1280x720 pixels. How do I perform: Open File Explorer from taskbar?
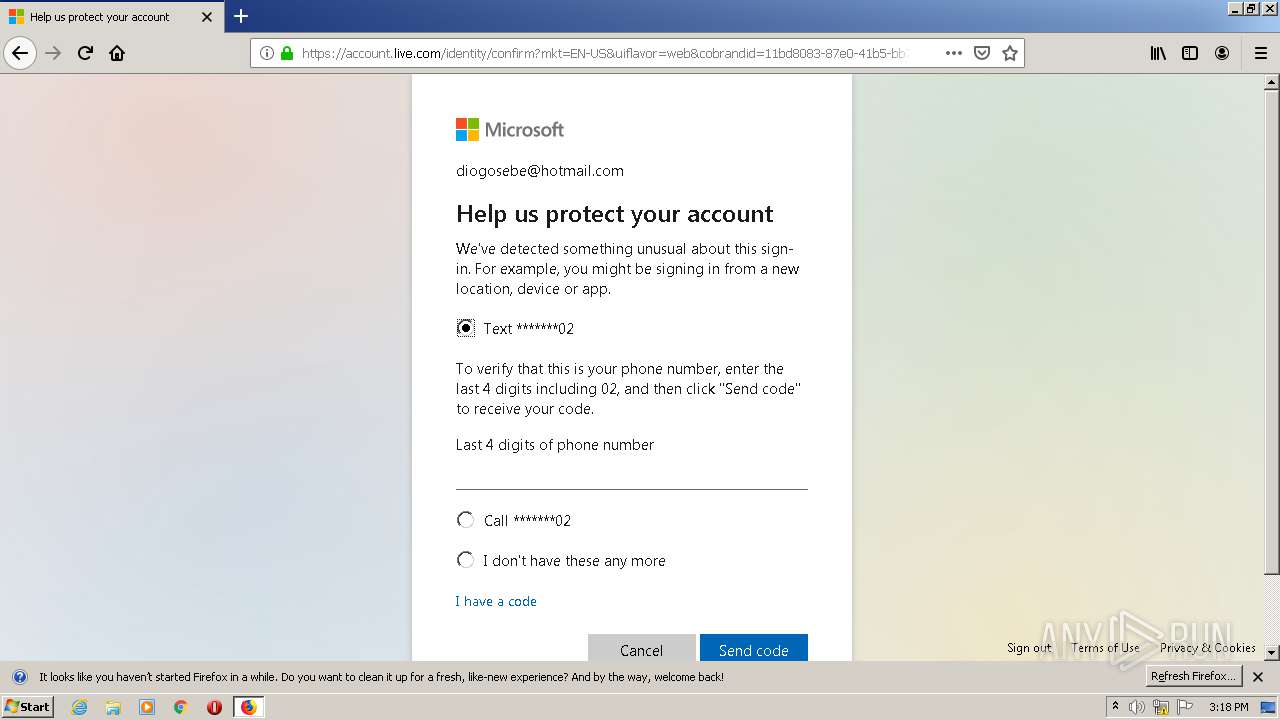pyautogui.click(x=113, y=707)
